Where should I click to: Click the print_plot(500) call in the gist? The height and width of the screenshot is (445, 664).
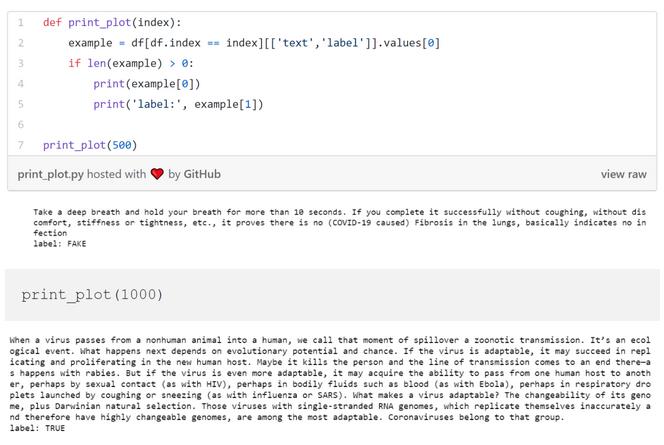[89, 145]
